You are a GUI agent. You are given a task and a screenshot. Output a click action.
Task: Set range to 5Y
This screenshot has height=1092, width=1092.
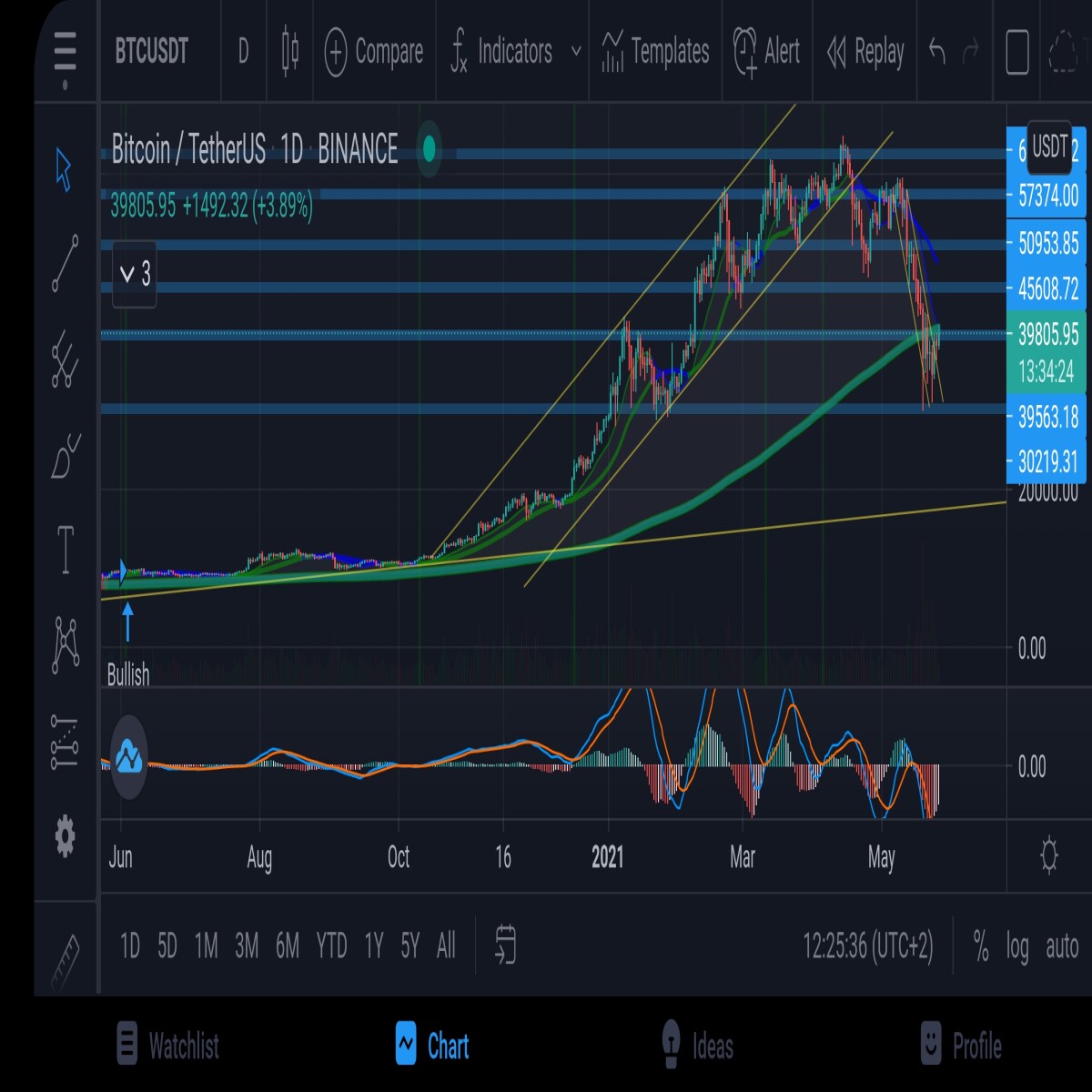tap(410, 946)
